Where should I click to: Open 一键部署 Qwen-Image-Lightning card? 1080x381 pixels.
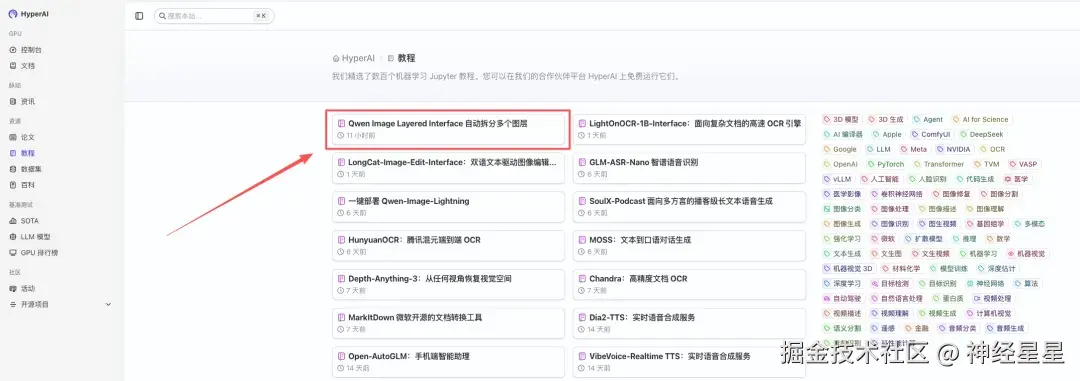(448, 207)
